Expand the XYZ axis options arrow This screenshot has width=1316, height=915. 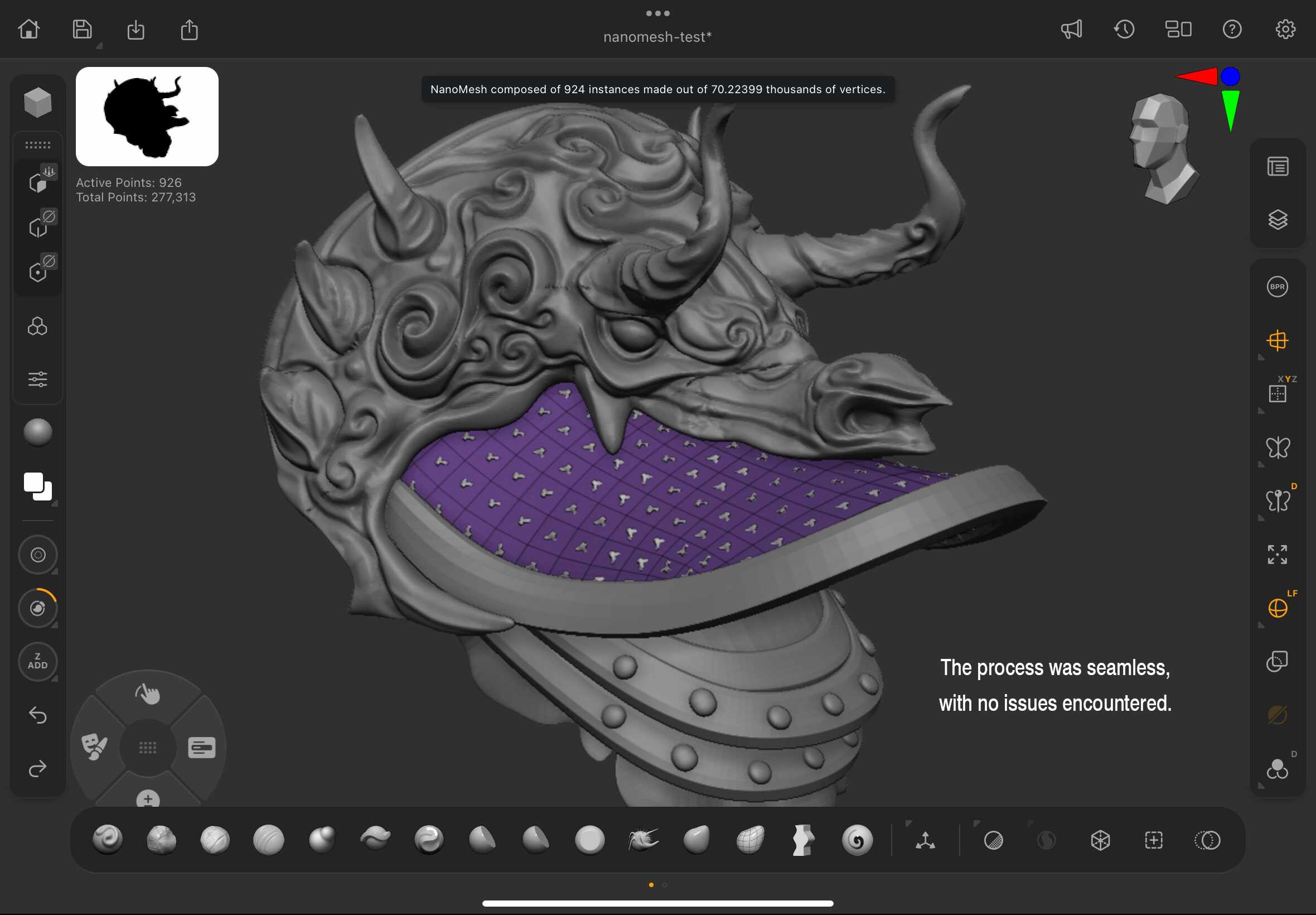click(1261, 411)
